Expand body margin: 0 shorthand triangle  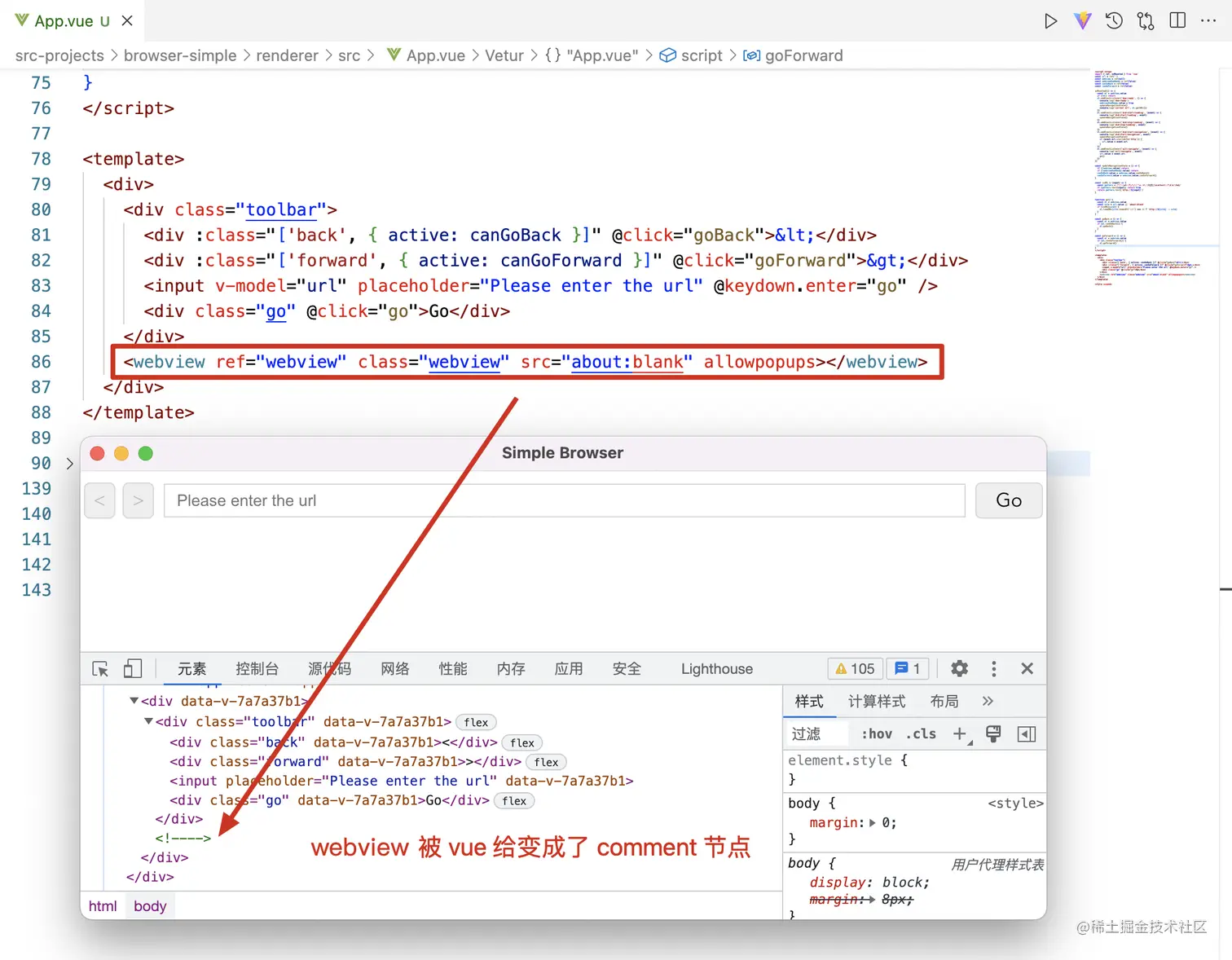(873, 823)
